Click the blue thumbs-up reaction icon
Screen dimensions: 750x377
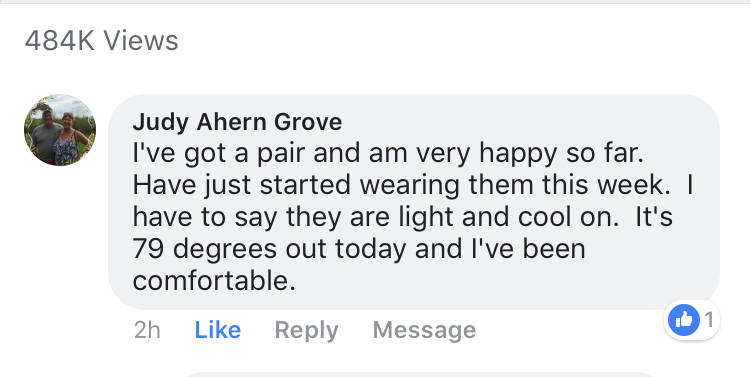click(684, 320)
